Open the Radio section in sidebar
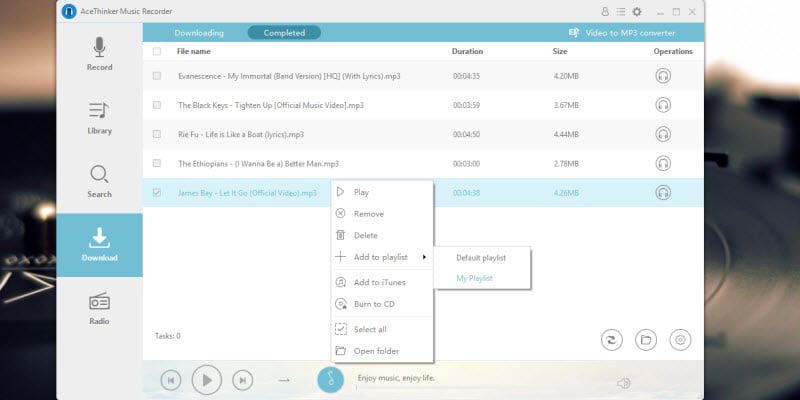 coord(99,308)
